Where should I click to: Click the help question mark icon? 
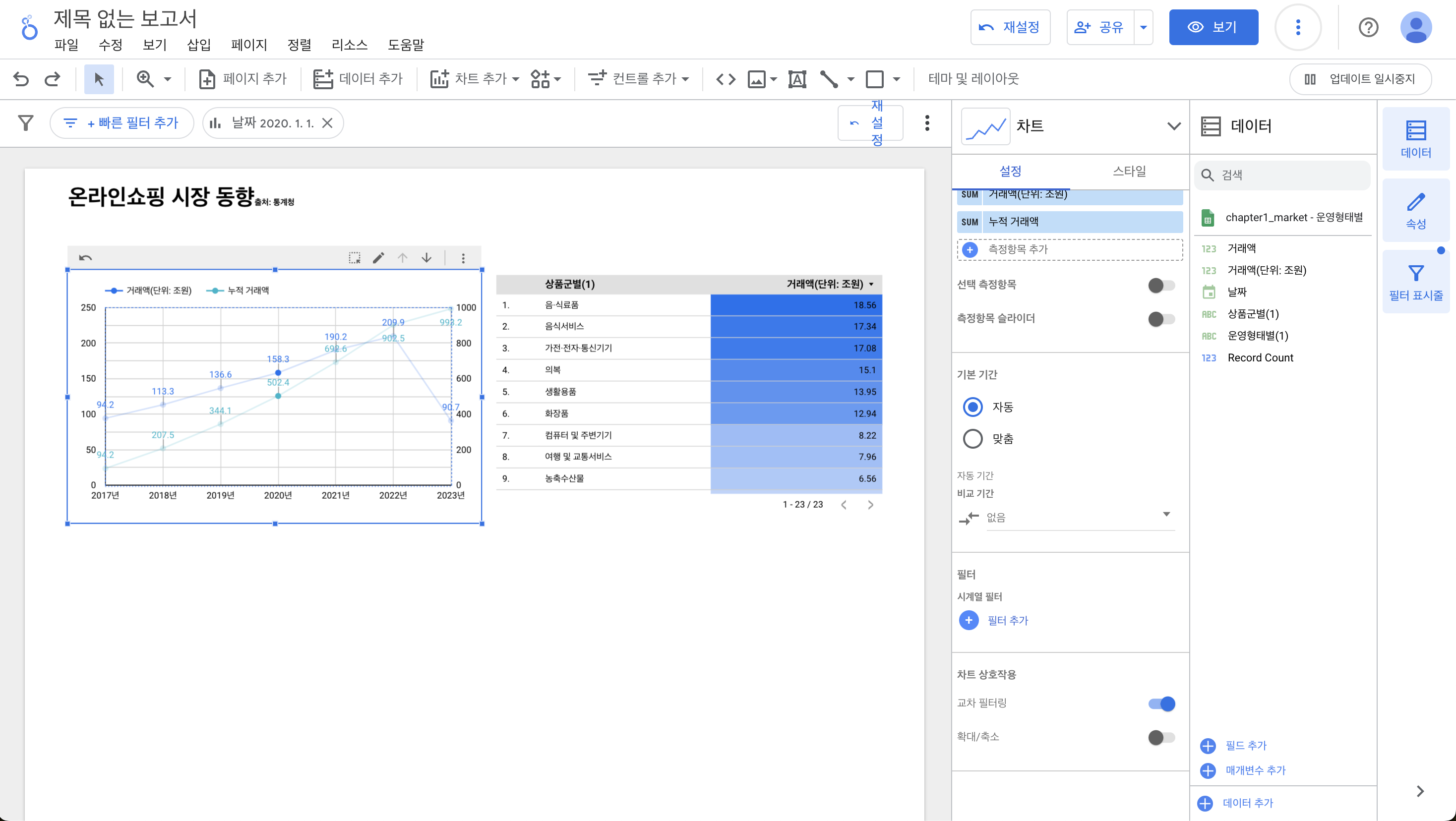point(1368,27)
